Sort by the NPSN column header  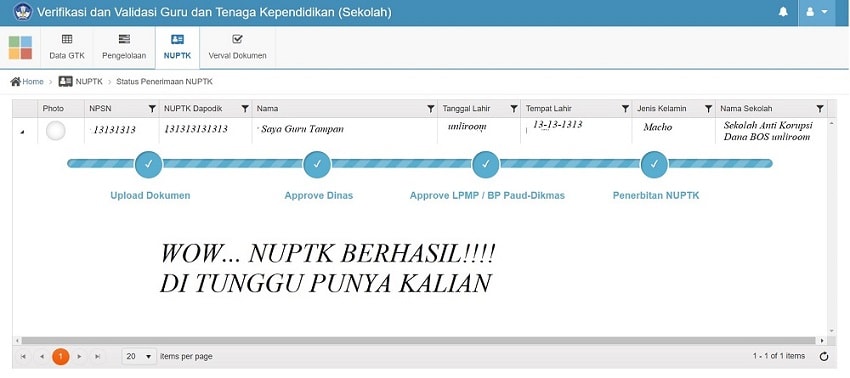point(100,108)
